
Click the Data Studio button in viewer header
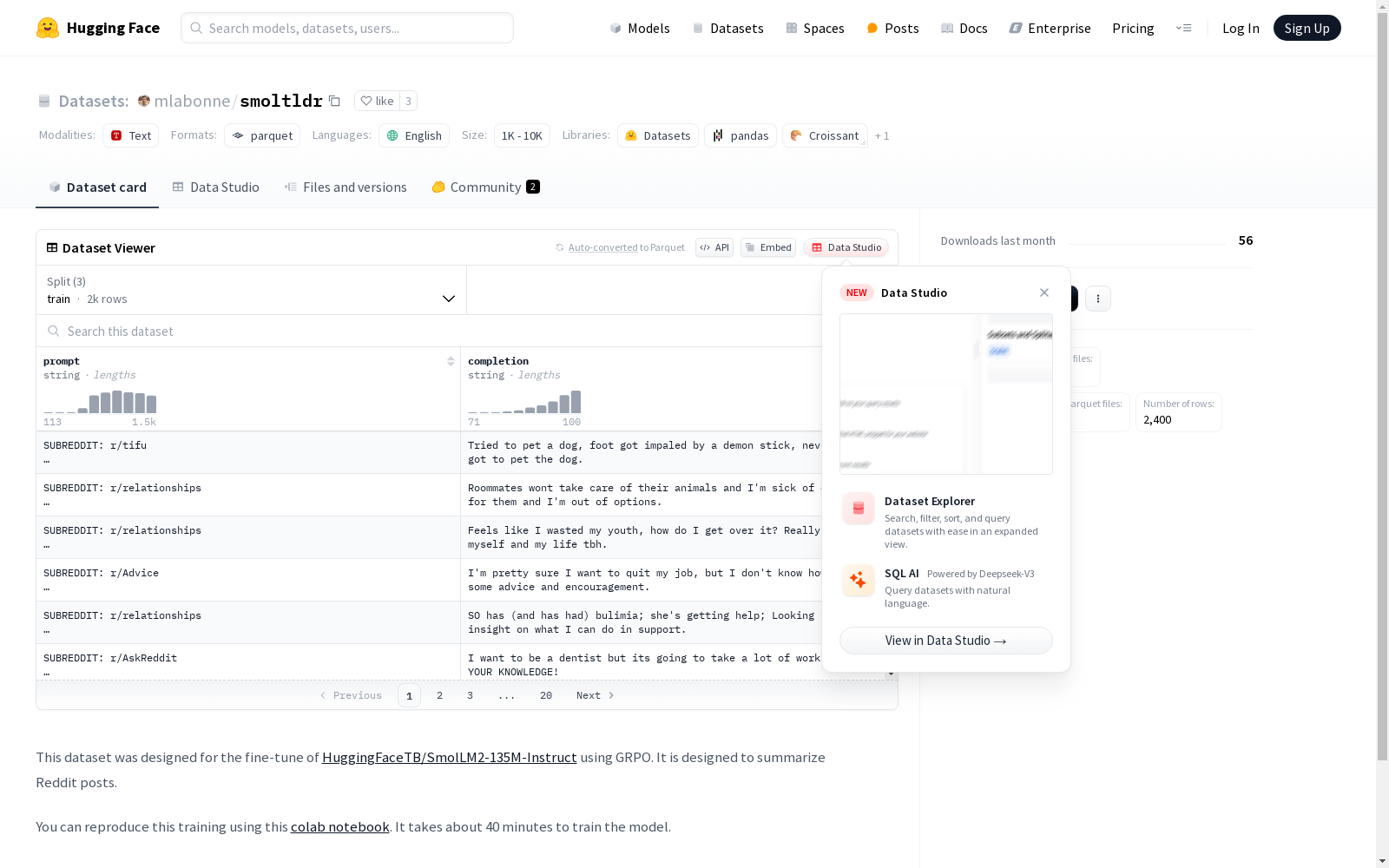[846, 247]
